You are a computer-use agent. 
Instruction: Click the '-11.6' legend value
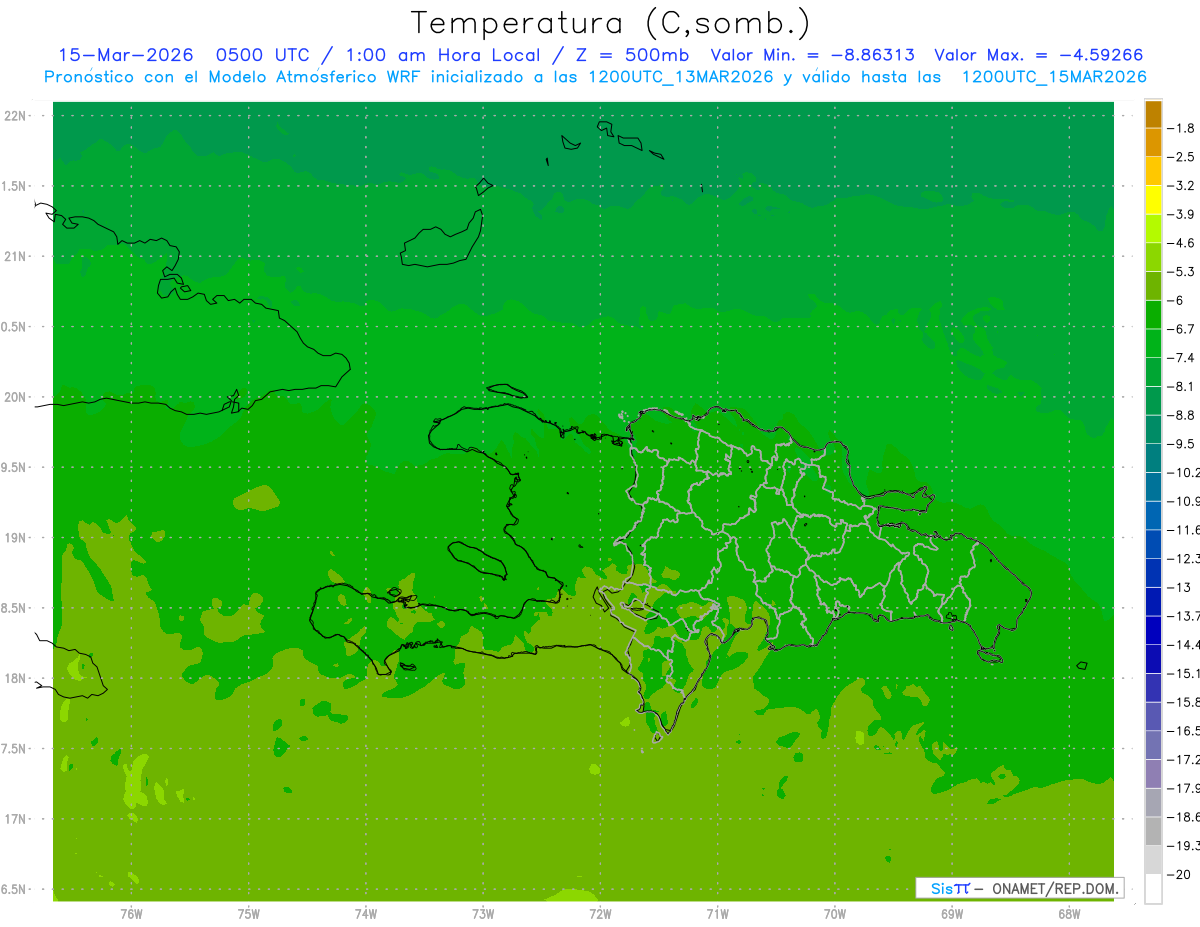point(1183,530)
